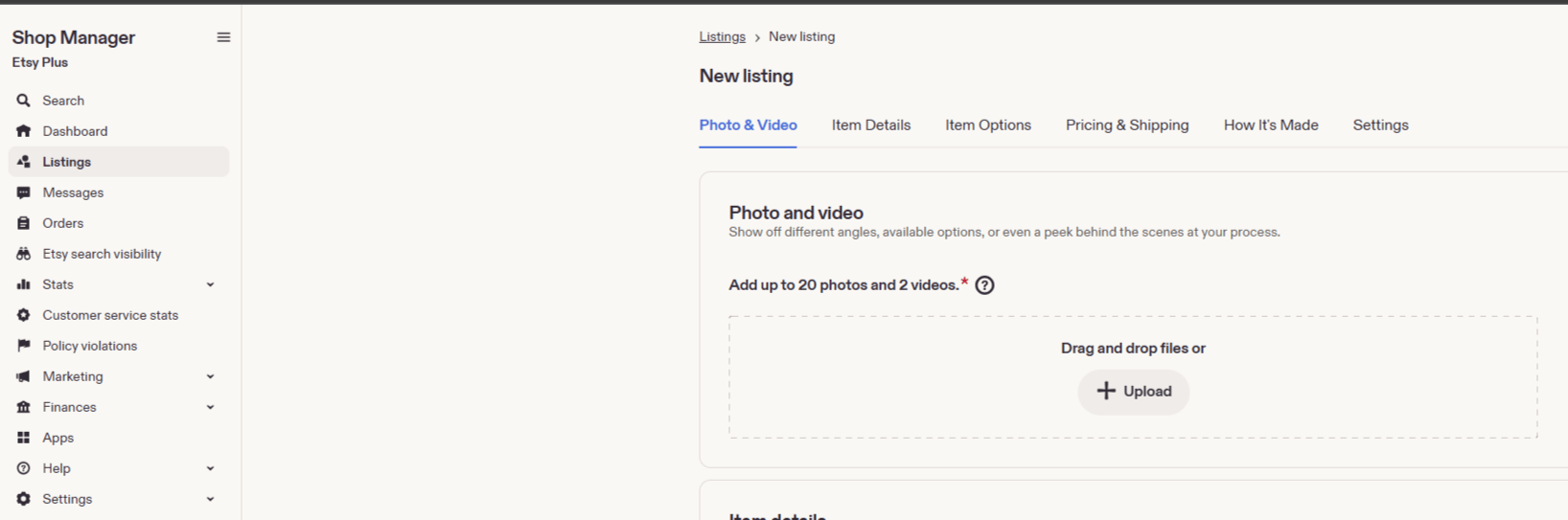Viewport: 1568px width, 520px height.
Task: Go to Pricing & Shipping tab
Action: pyautogui.click(x=1127, y=125)
